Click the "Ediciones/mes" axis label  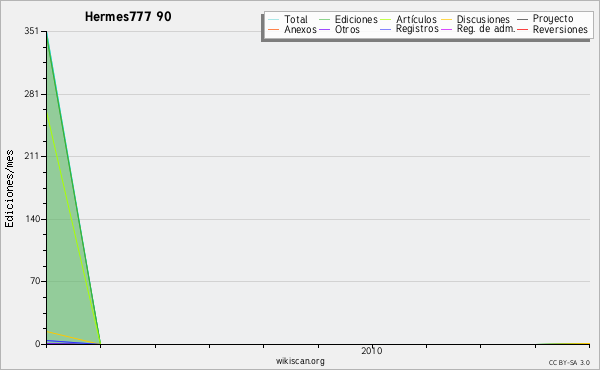tap(9, 189)
